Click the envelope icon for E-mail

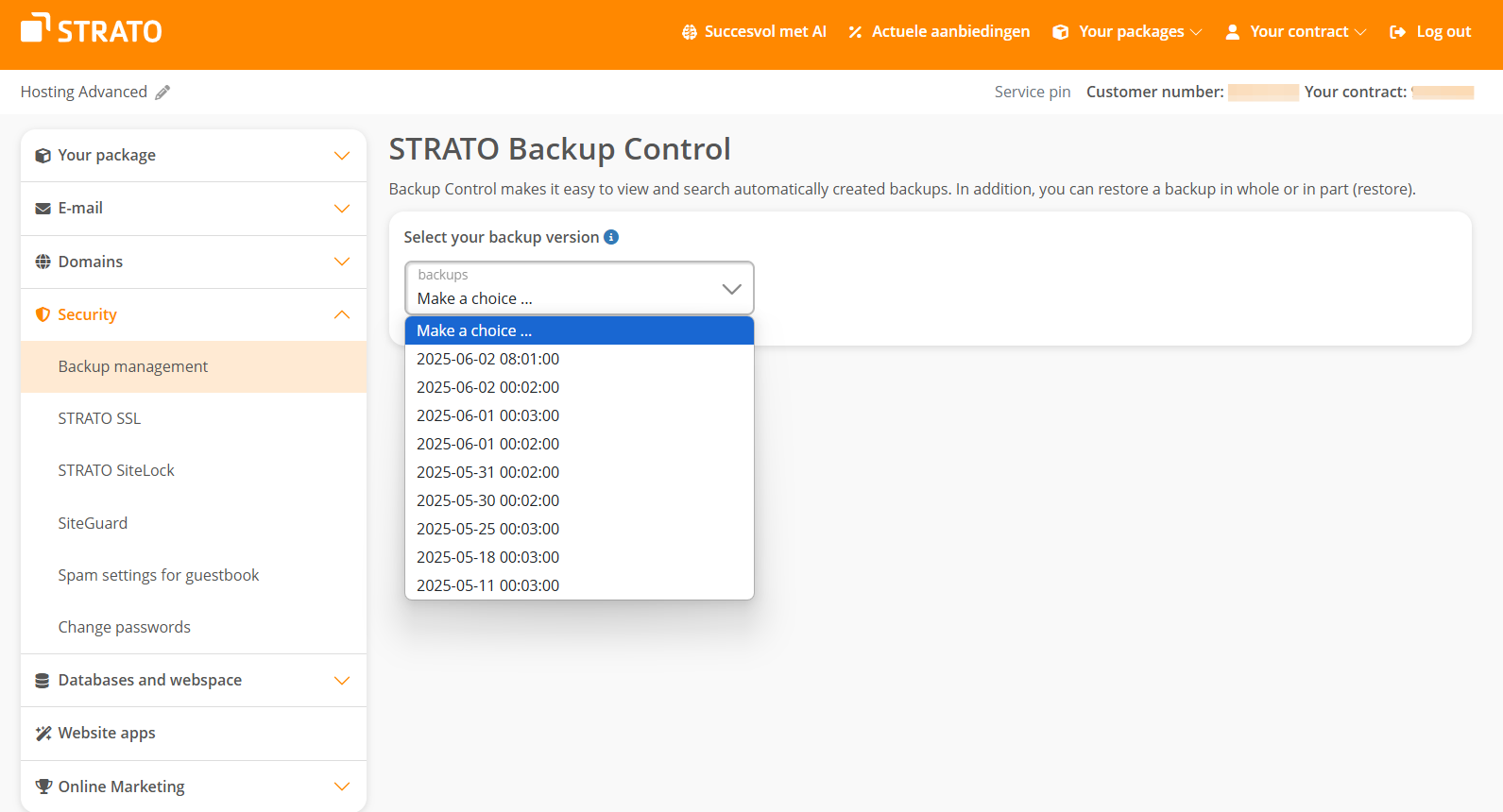click(43, 209)
